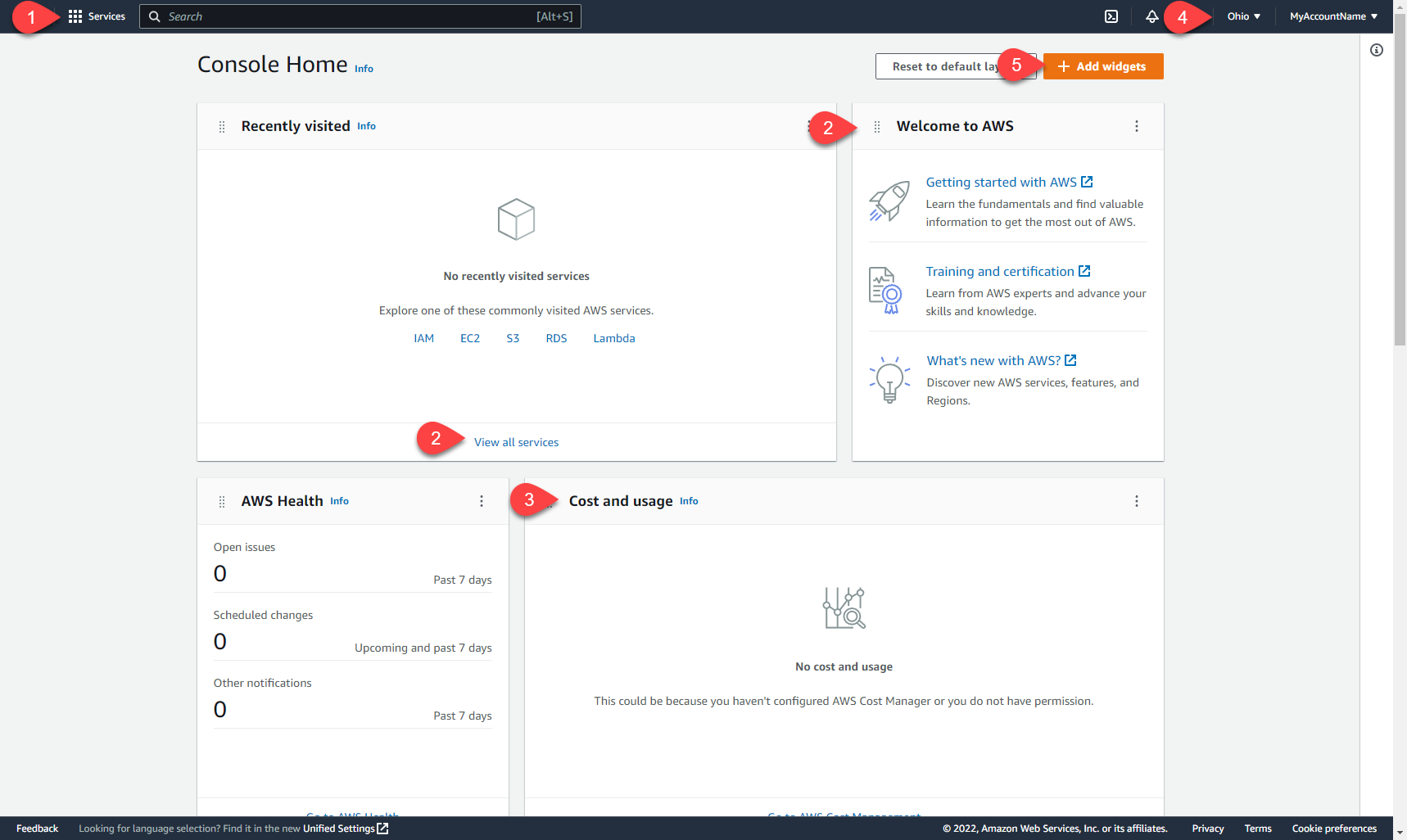Launch CloudShell from the top bar icon
The image size is (1407, 840).
point(1111,16)
